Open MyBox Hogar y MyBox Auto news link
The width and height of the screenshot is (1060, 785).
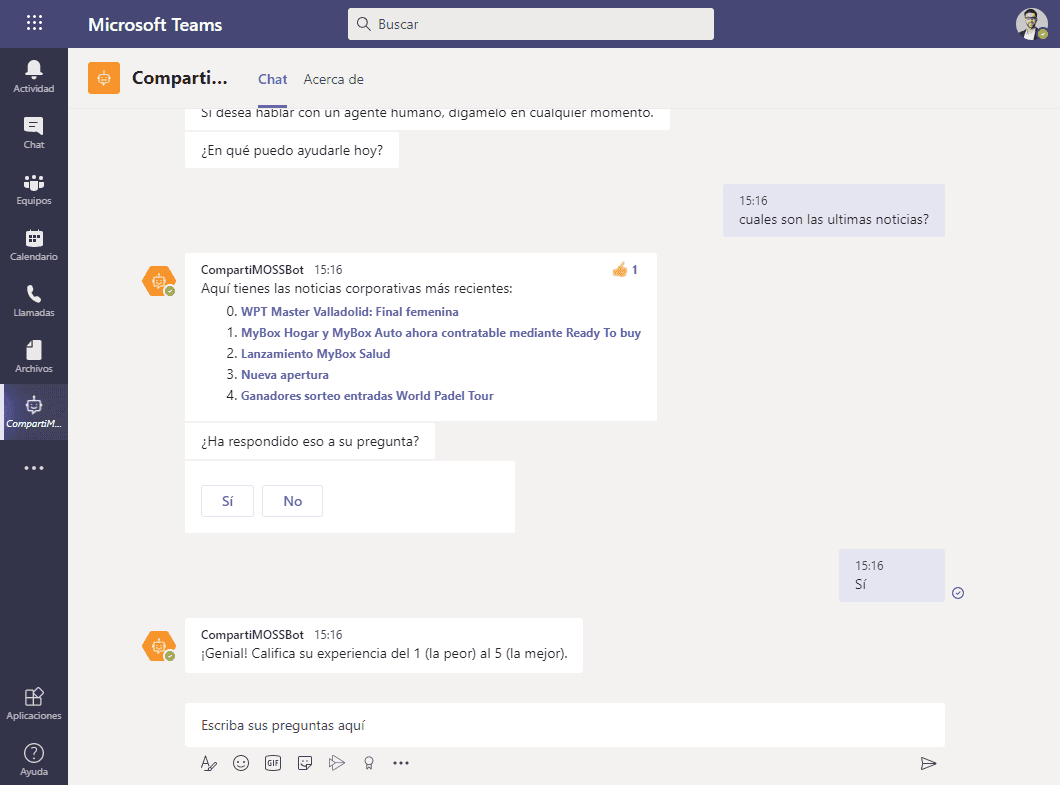pos(441,333)
